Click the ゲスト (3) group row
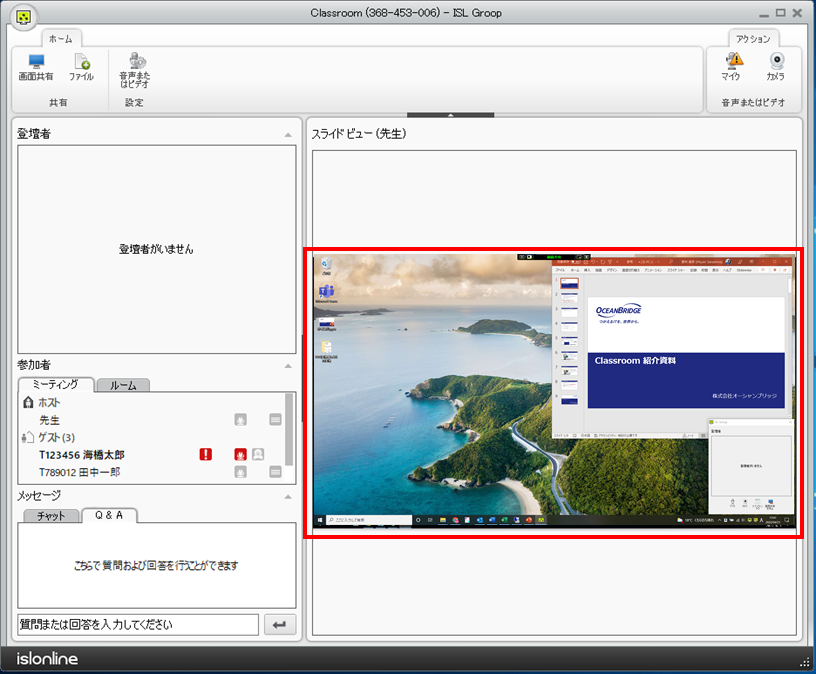 point(152,437)
